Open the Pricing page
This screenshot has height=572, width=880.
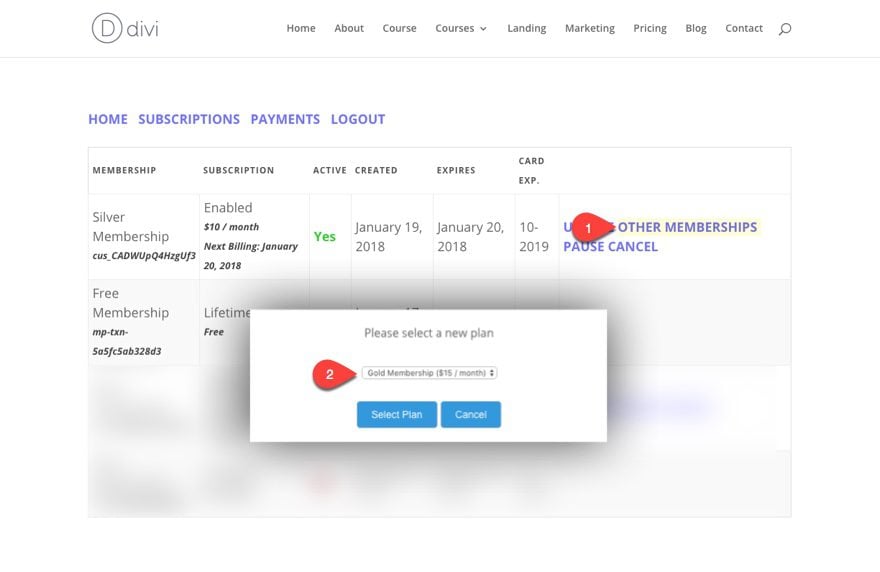tap(650, 28)
